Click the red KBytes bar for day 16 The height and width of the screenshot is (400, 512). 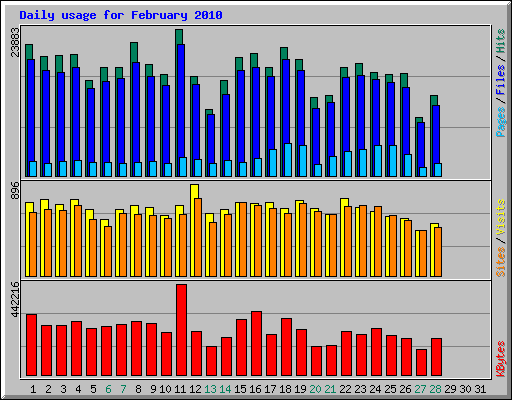(256, 344)
